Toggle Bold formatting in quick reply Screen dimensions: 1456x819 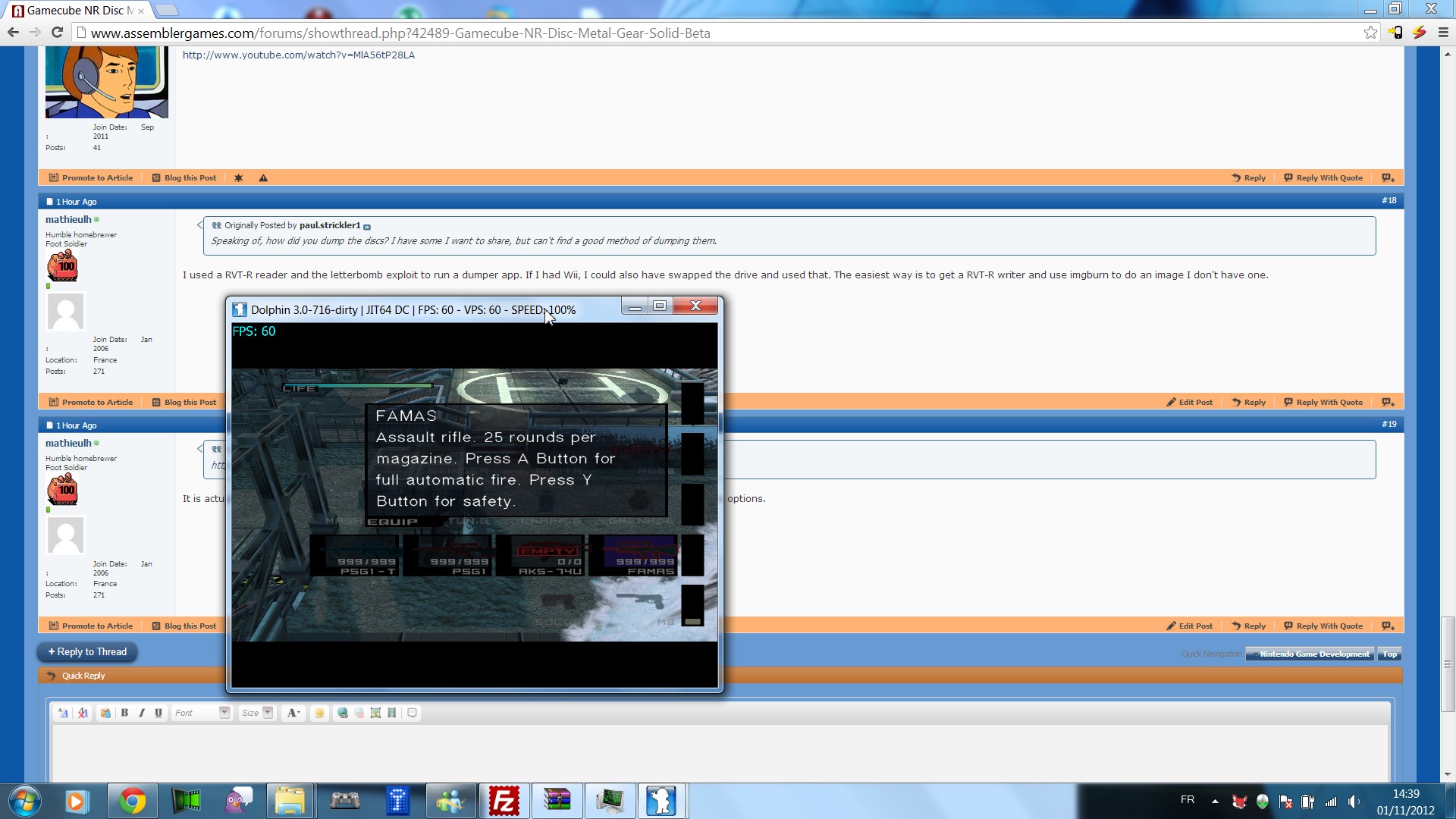pyautogui.click(x=124, y=713)
